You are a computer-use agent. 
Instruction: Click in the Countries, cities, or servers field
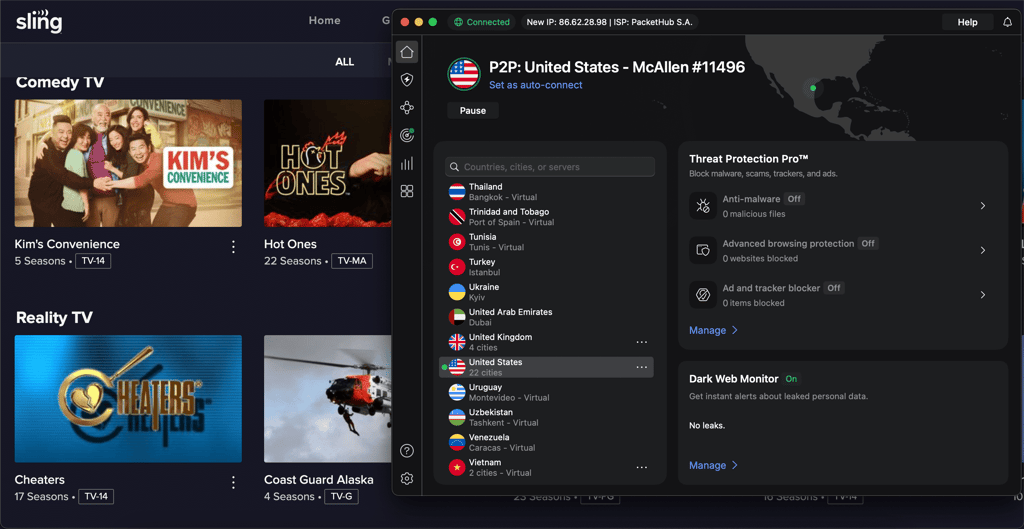coord(550,167)
